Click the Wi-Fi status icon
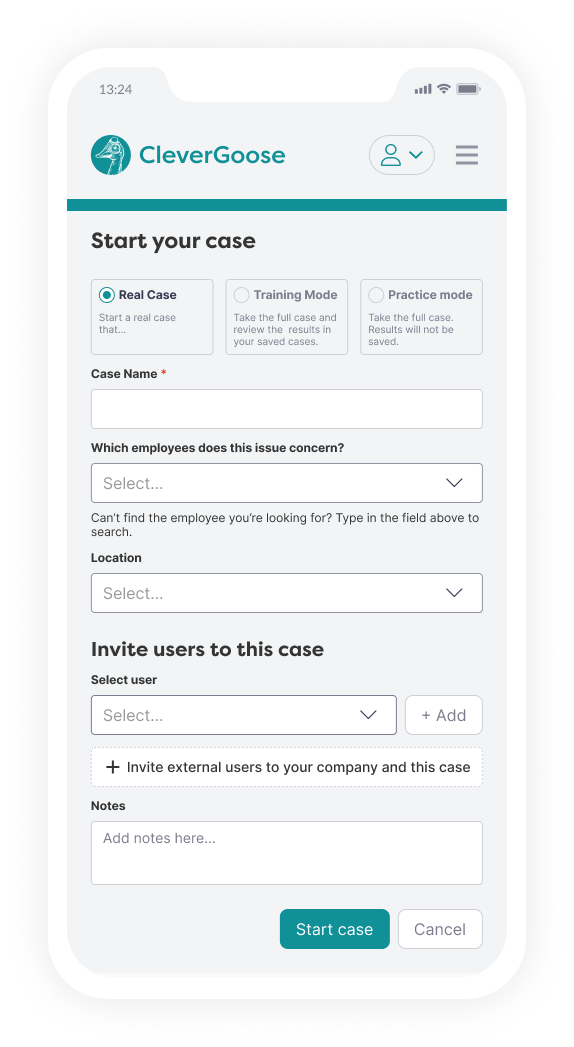The width and height of the screenshot is (574, 1047). 444,89
